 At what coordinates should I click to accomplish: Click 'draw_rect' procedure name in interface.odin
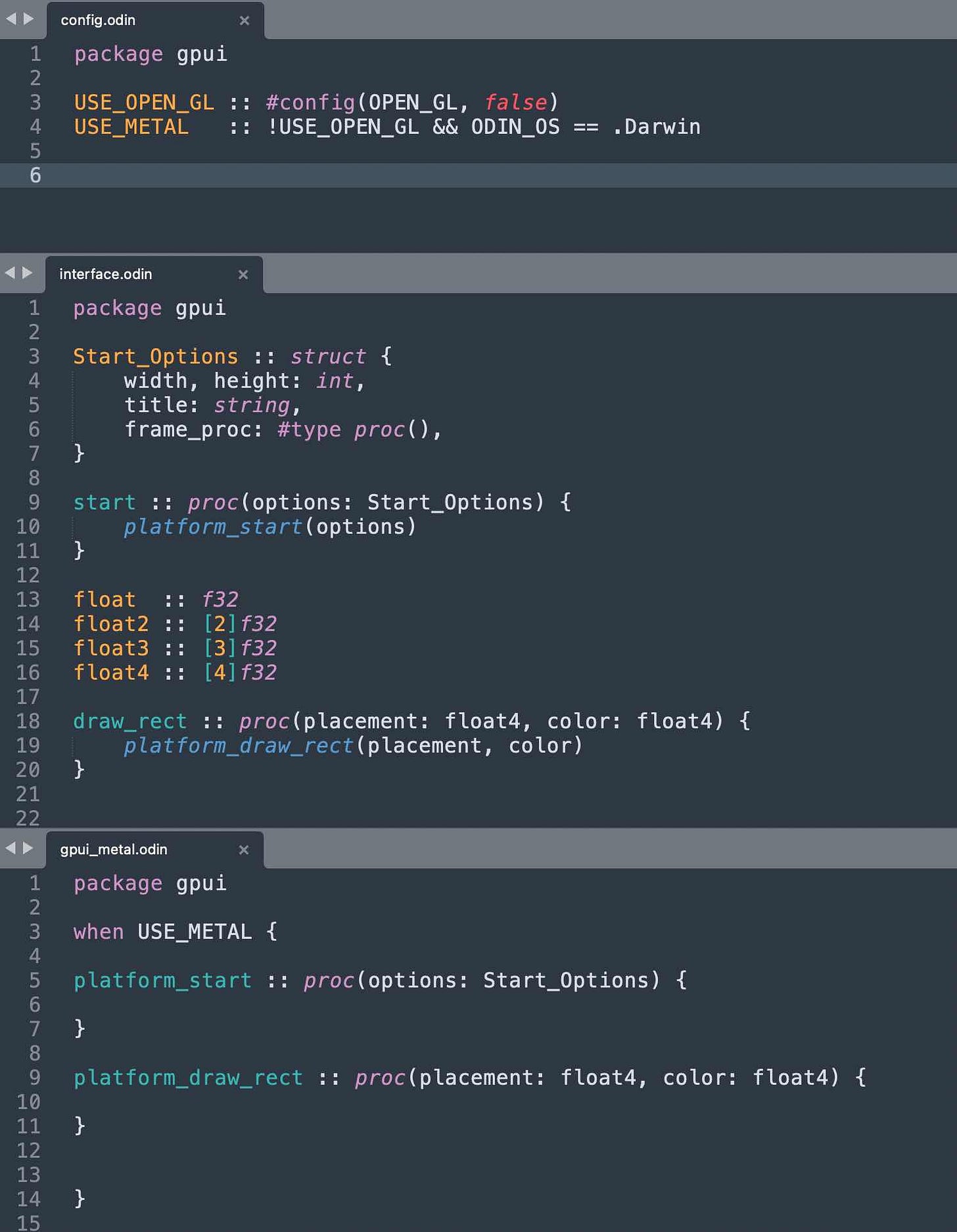[x=129, y=721]
